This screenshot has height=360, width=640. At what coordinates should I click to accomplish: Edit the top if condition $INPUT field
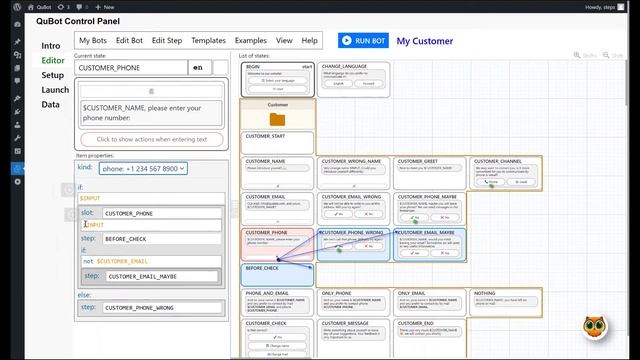pos(151,198)
